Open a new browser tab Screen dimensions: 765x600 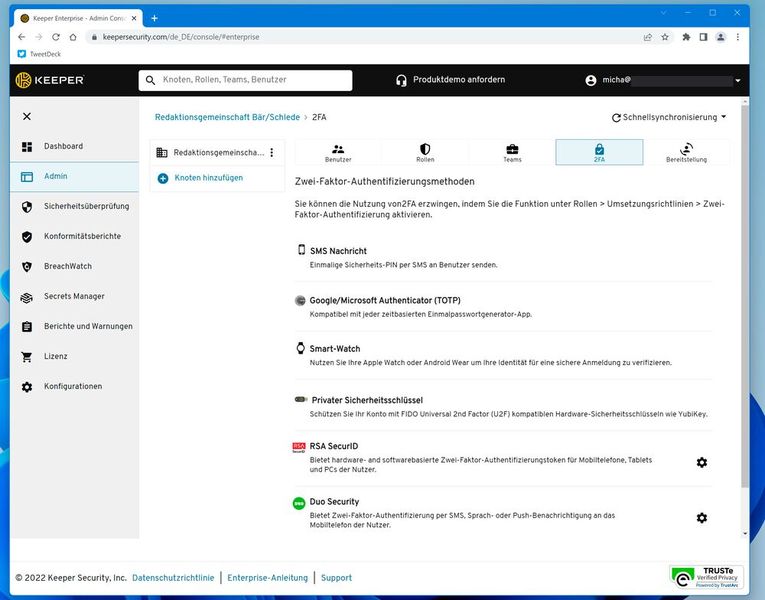tap(154, 19)
